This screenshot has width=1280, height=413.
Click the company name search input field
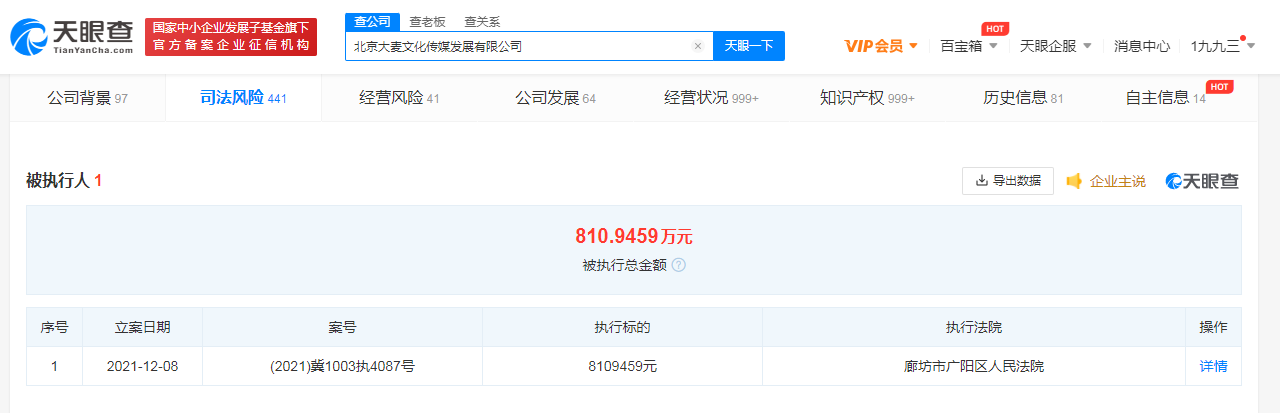[x=518, y=46]
